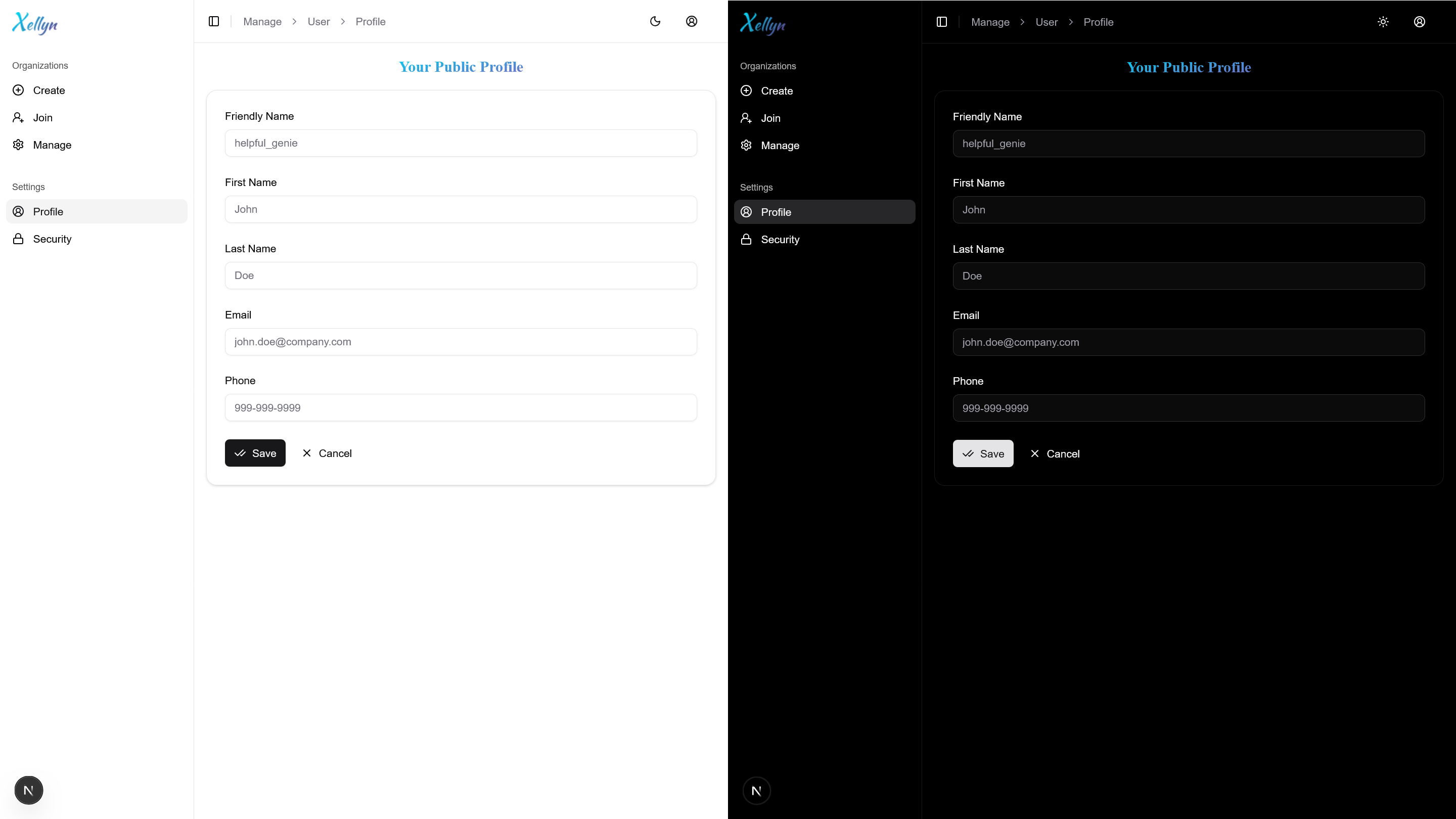Click 'Organizations' section label in light sidebar
The width and height of the screenshot is (1456, 819).
[40, 66]
